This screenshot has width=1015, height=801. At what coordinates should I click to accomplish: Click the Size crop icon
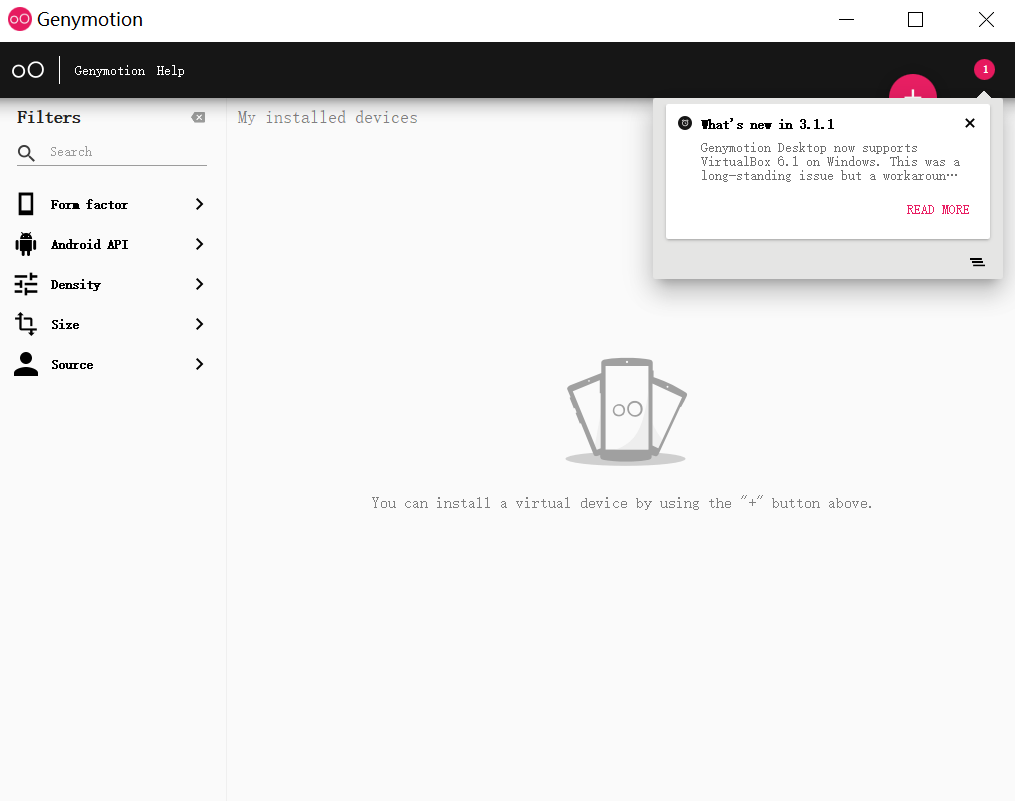(x=26, y=324)
